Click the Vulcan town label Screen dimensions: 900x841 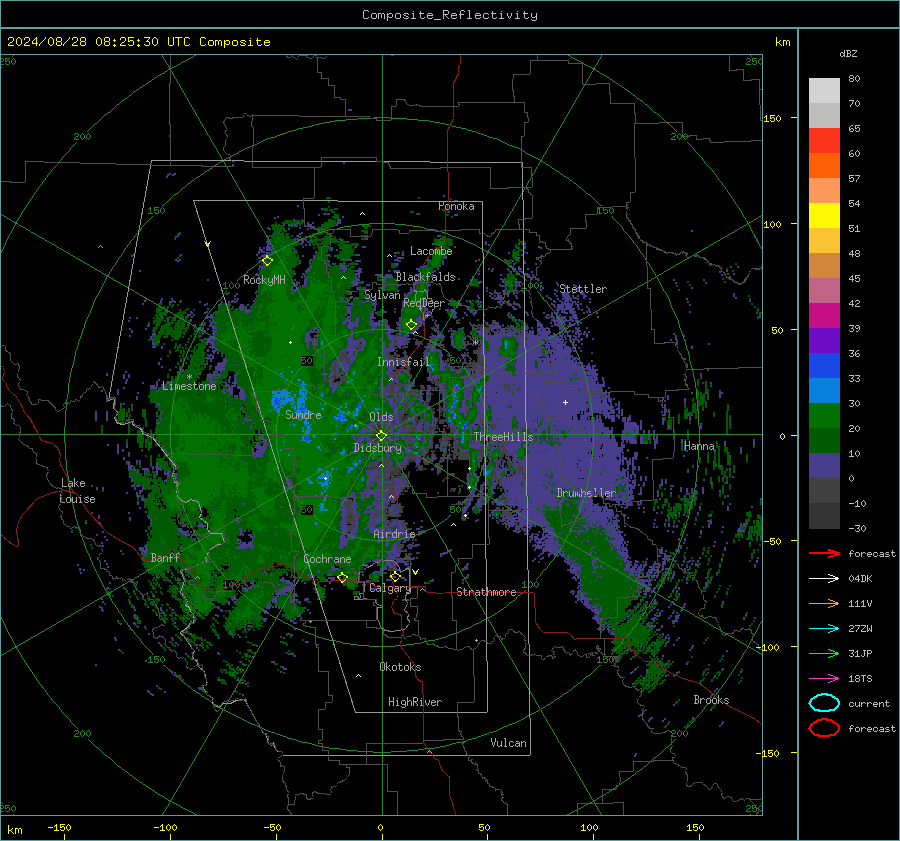[509, 743]
